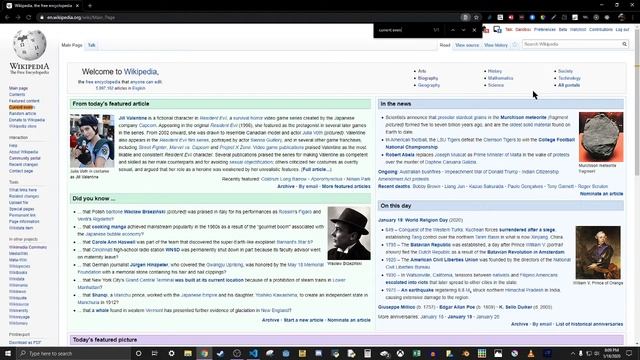Bookmark this page with star icon
Image resolution: width=640 pixels, height=360 pixels.
(476, 18)
